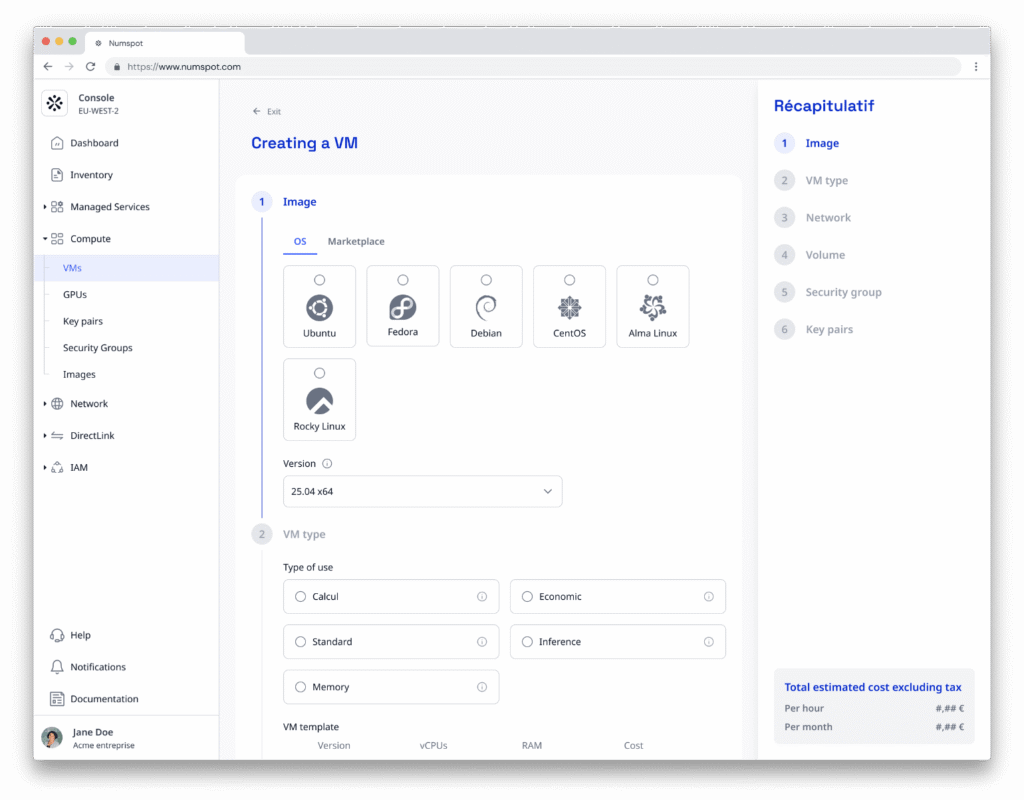Click the Dashboard icon in sidebar
1024x800 pixels.
[x=57, y=143]
